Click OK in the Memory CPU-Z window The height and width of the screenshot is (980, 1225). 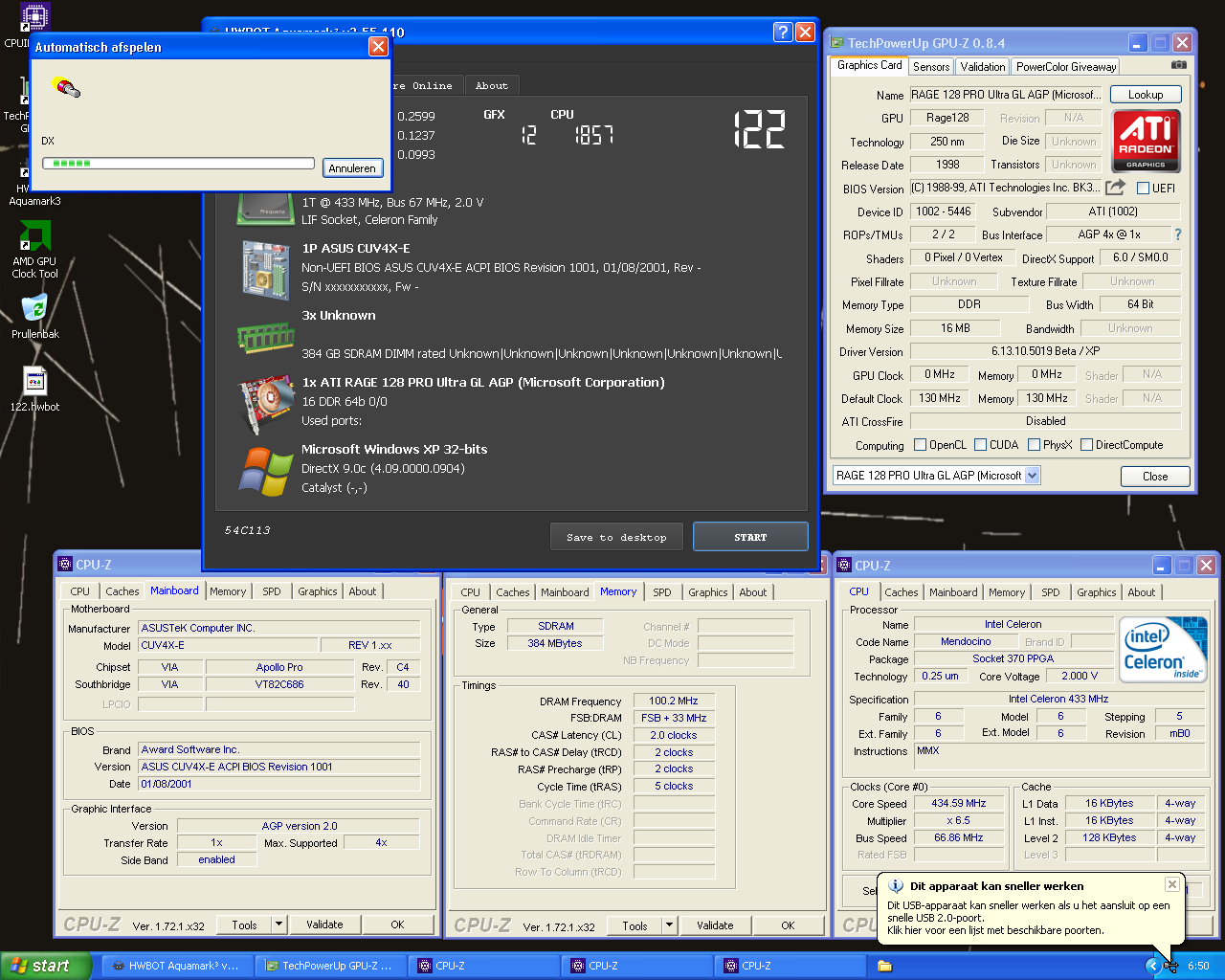pos(788,925)
